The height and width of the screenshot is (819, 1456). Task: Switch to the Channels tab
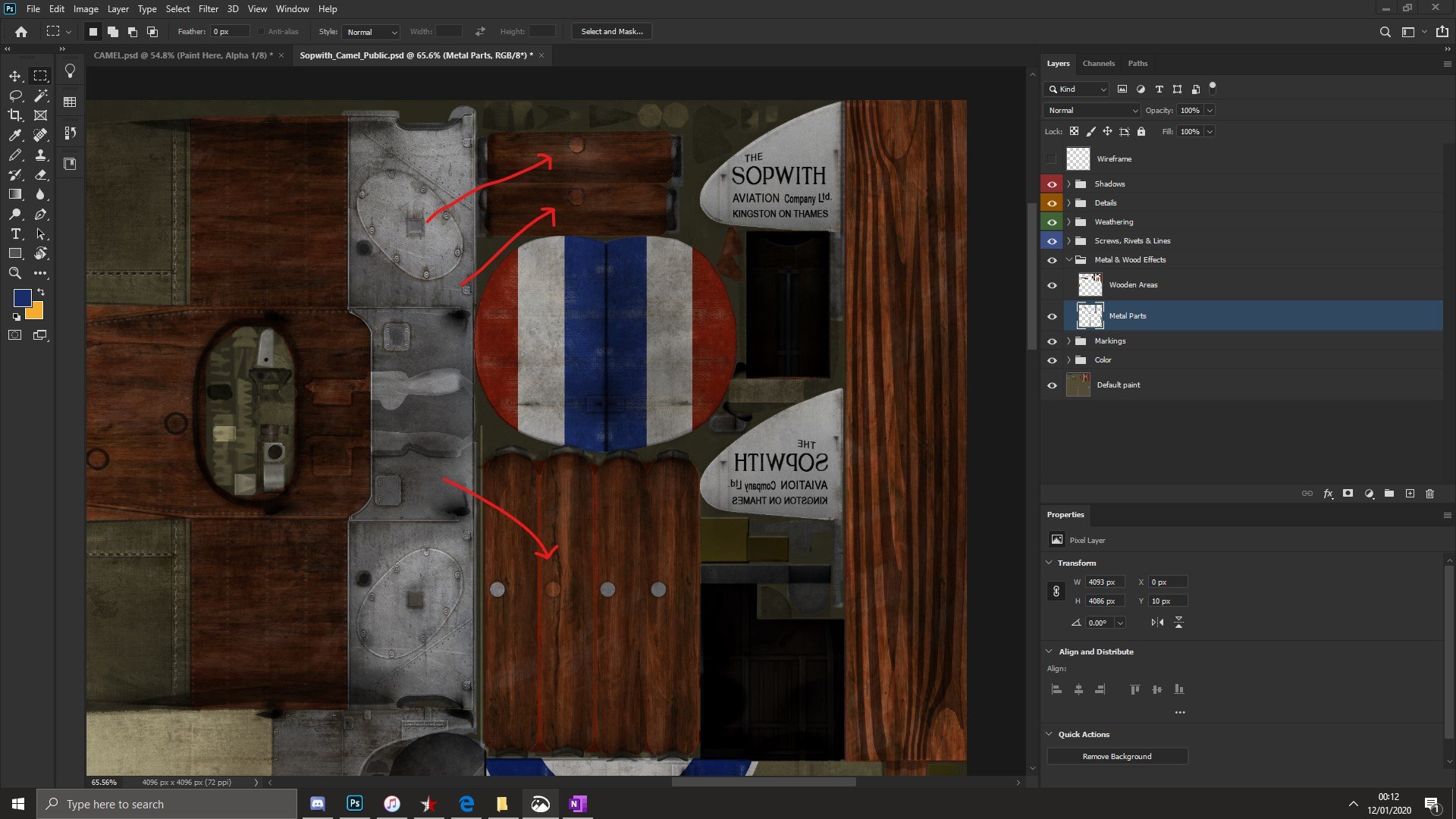(x=1098, y=64)
